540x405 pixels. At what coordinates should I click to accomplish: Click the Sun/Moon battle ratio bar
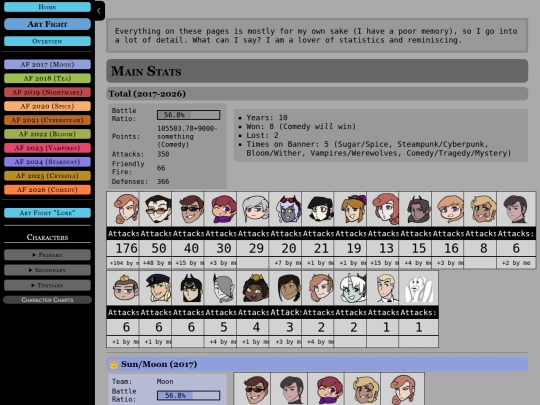click(188, 395)
